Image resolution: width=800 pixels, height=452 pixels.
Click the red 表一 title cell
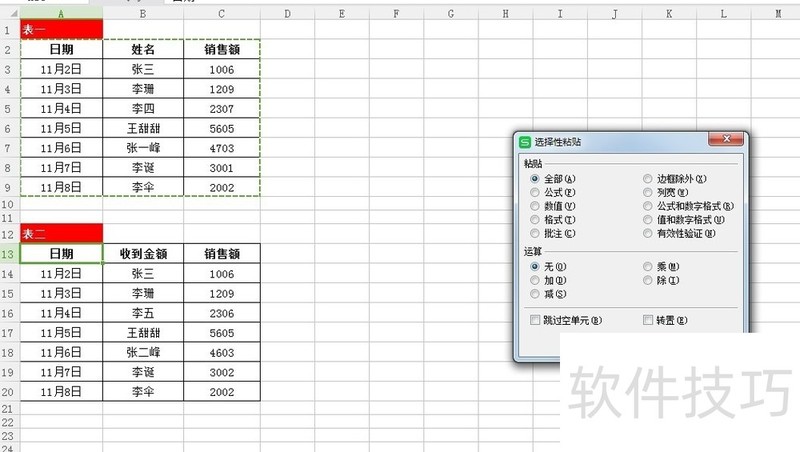(61, 30)
